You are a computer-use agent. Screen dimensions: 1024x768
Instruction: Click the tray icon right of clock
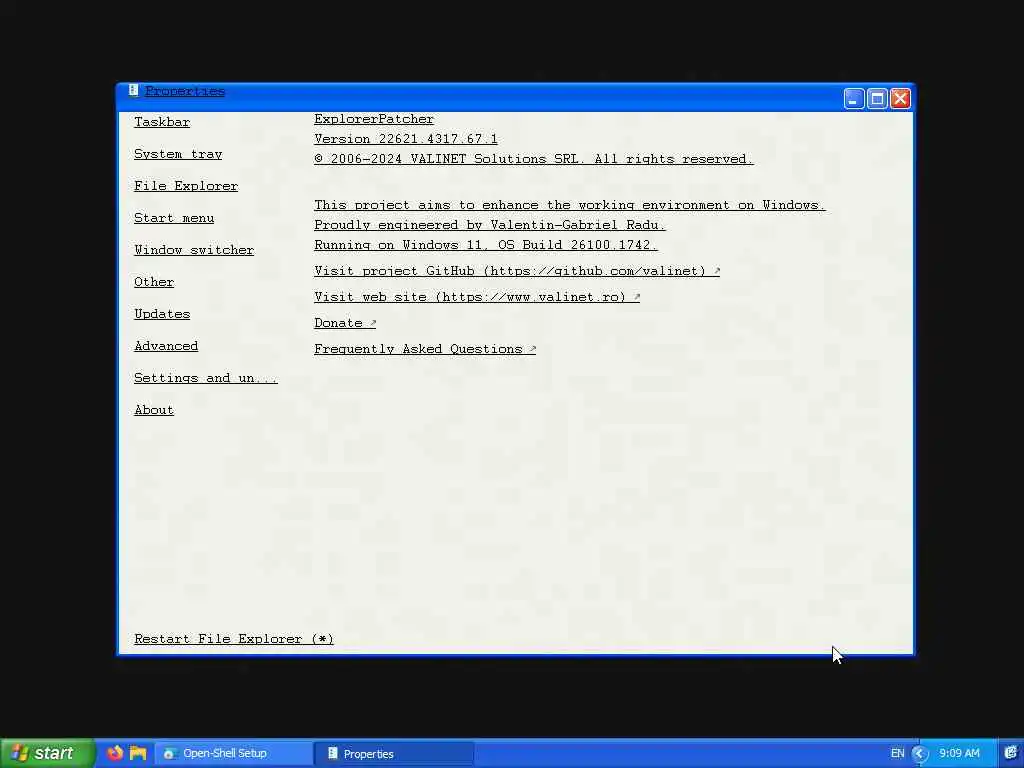tap(1011, 753)
